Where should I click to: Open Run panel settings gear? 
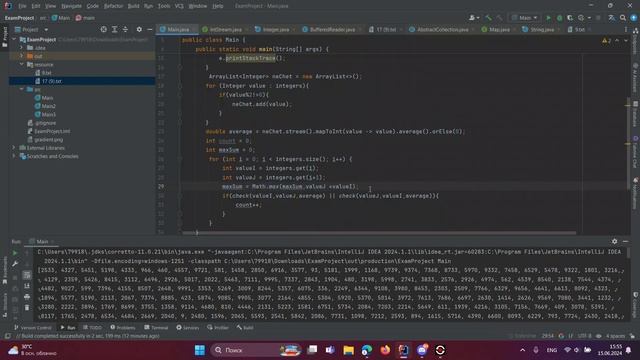click(614, 242)
